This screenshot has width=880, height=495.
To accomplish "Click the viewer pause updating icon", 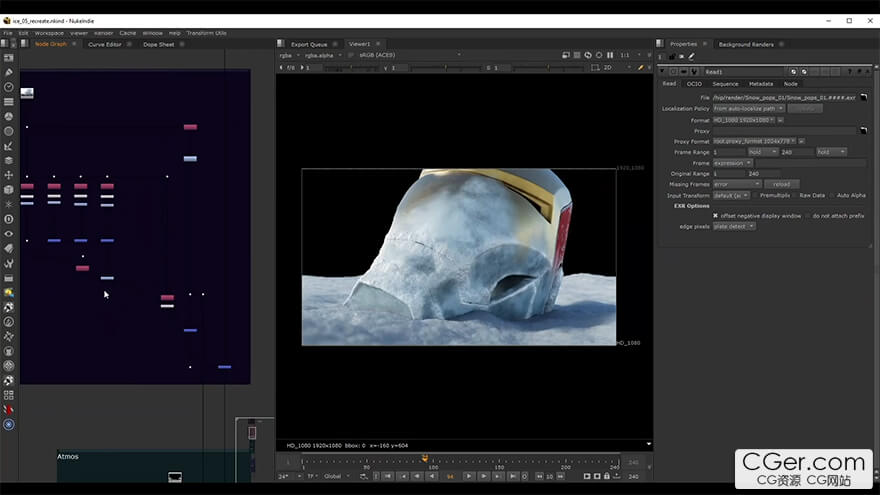I will [x=610, y=55].
